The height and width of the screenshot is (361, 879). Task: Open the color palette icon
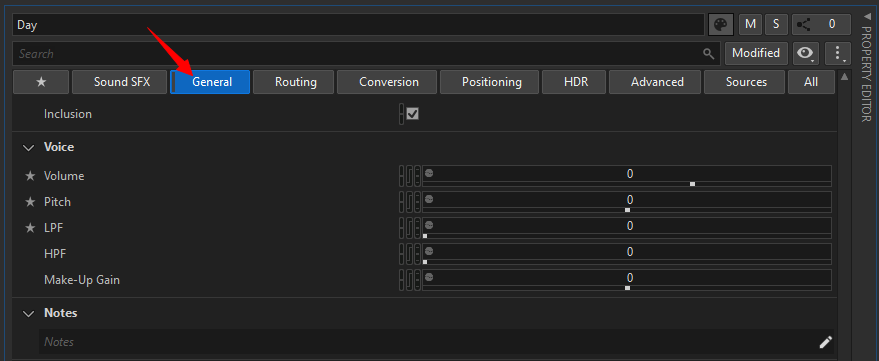tap(721, 25)
